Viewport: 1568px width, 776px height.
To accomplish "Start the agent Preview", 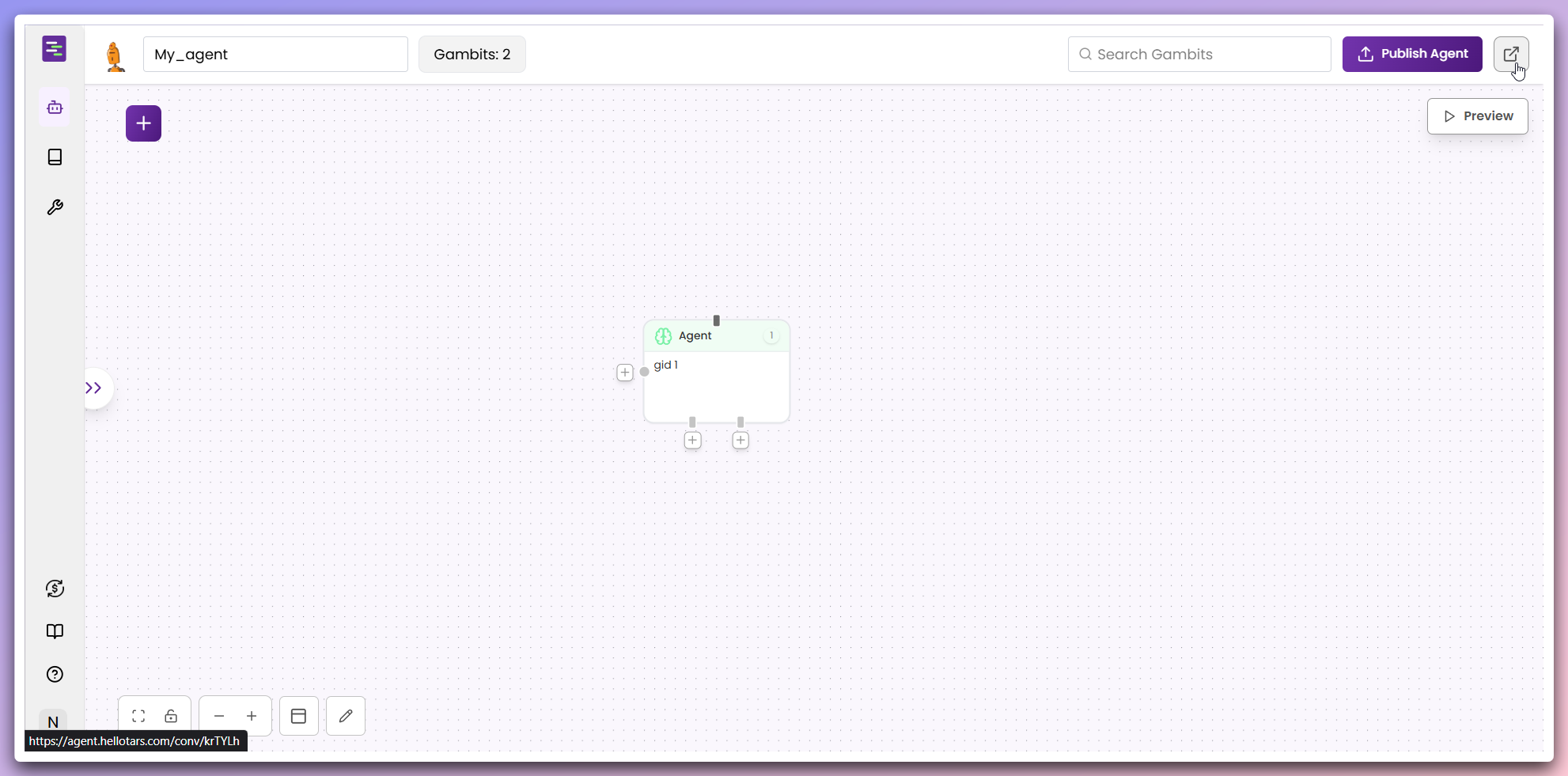I will pos(1477,115).
